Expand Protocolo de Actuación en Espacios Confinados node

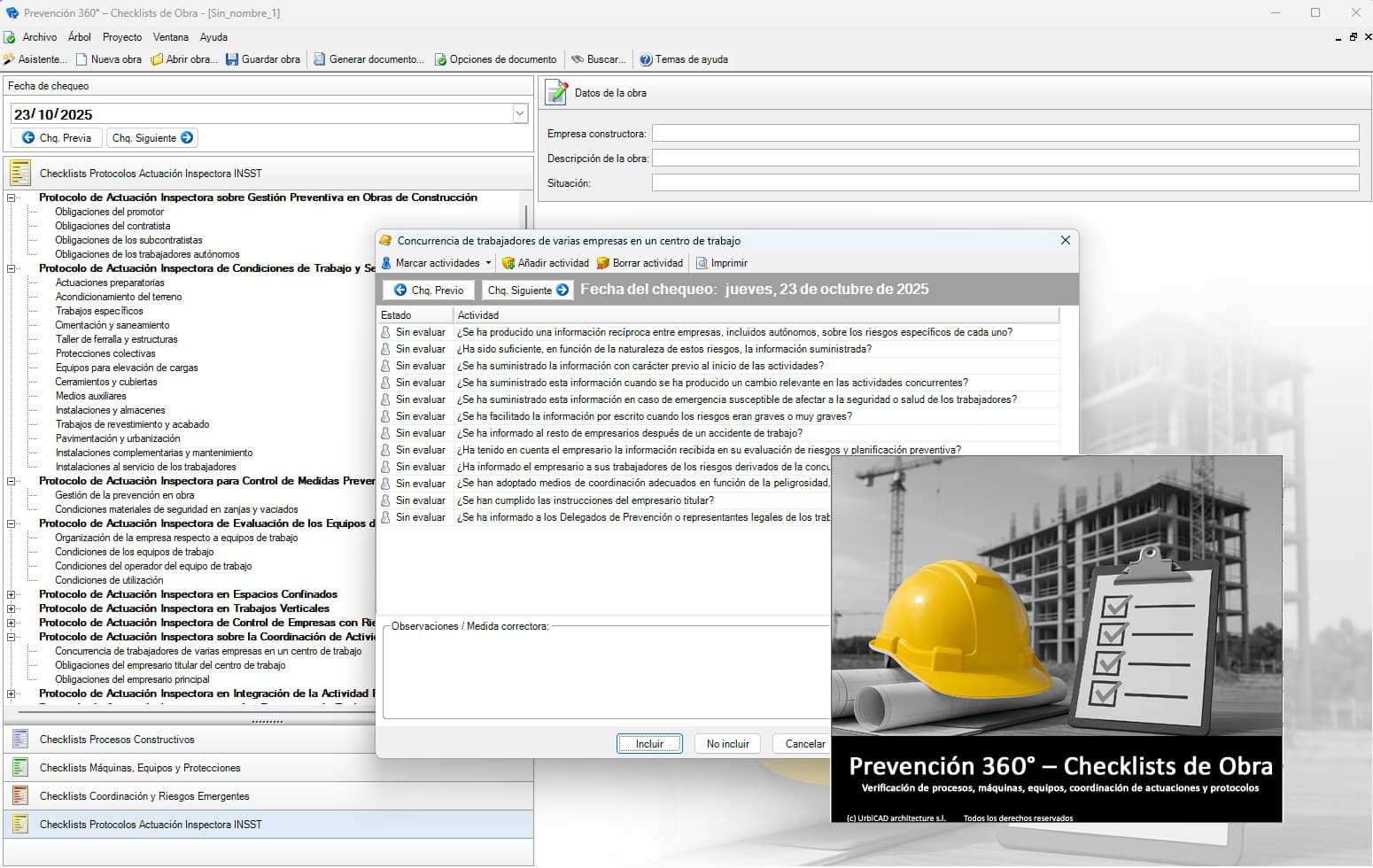point(11,594)
